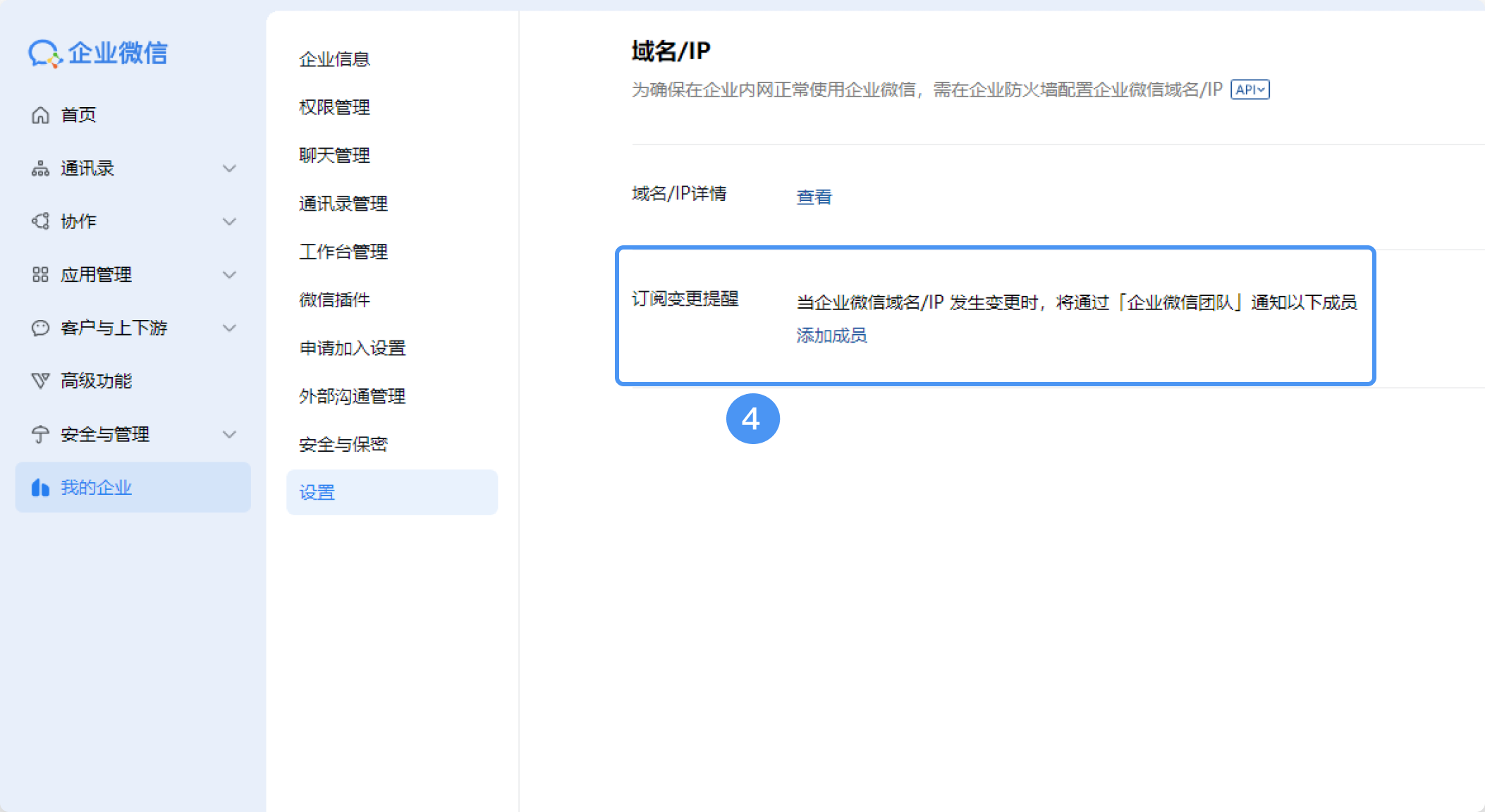This screenshot has width=1485, height=812.
Task: Click the 通讯录 org-chart icon
Action: click(40, 168)
